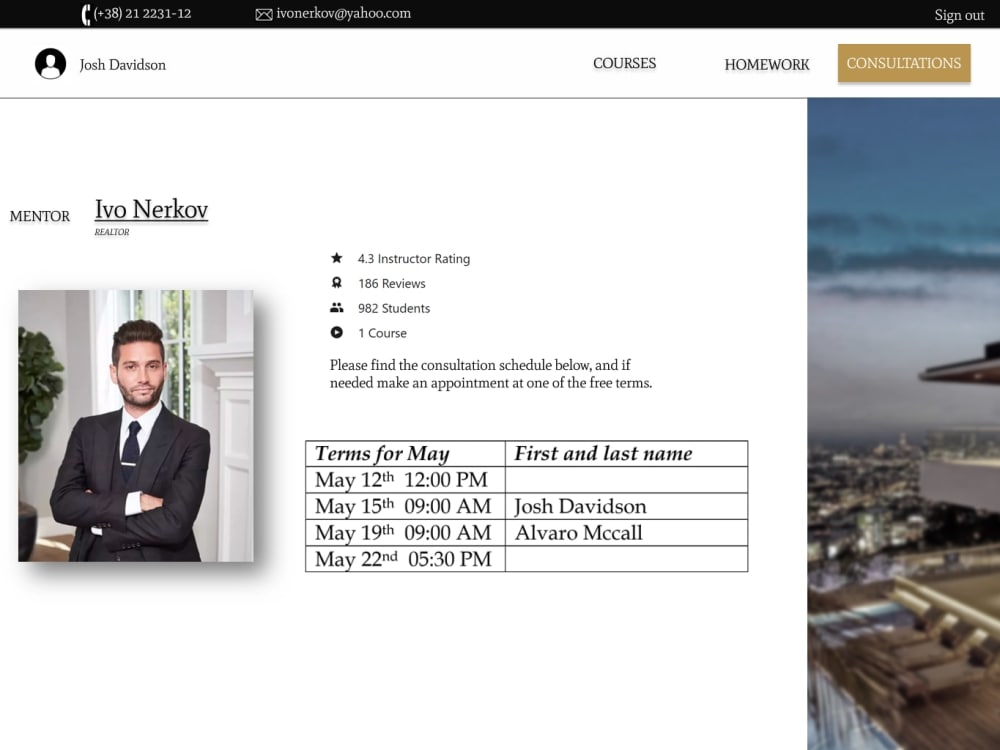This screenshot has width=1000, height=750.
Task: Click the May 22nd 05:30 PM term
Action: point(403,559)
